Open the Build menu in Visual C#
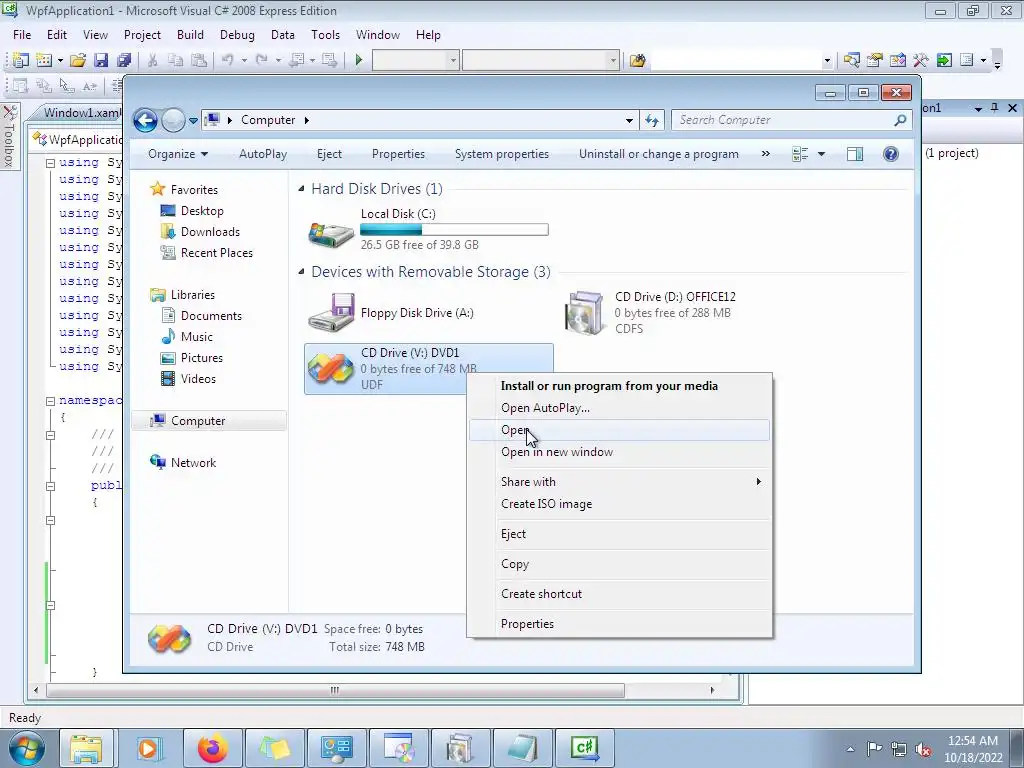This screenshot has height=768, width=1024. point(190,35)
